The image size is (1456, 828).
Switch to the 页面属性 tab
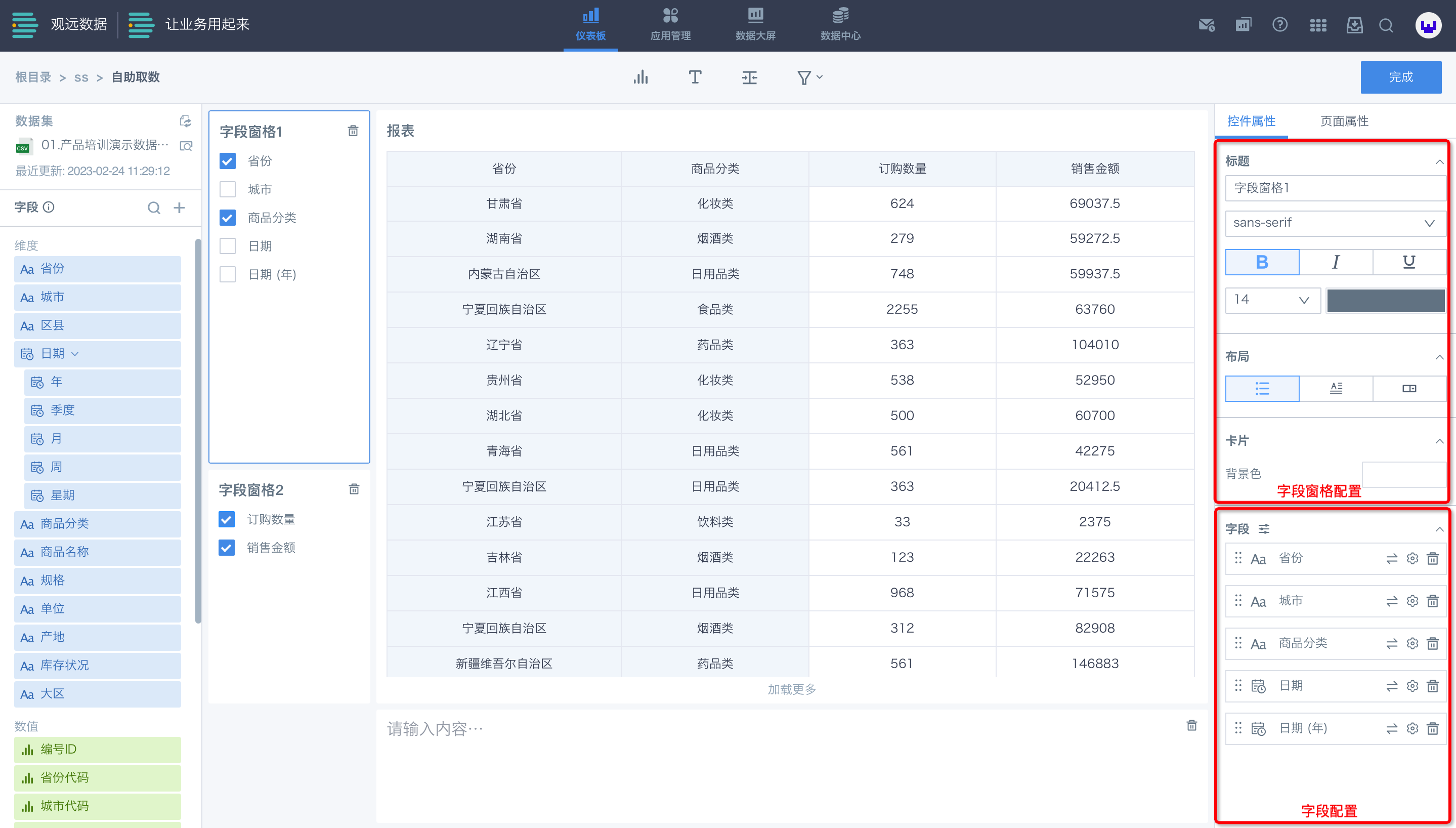1344,121
